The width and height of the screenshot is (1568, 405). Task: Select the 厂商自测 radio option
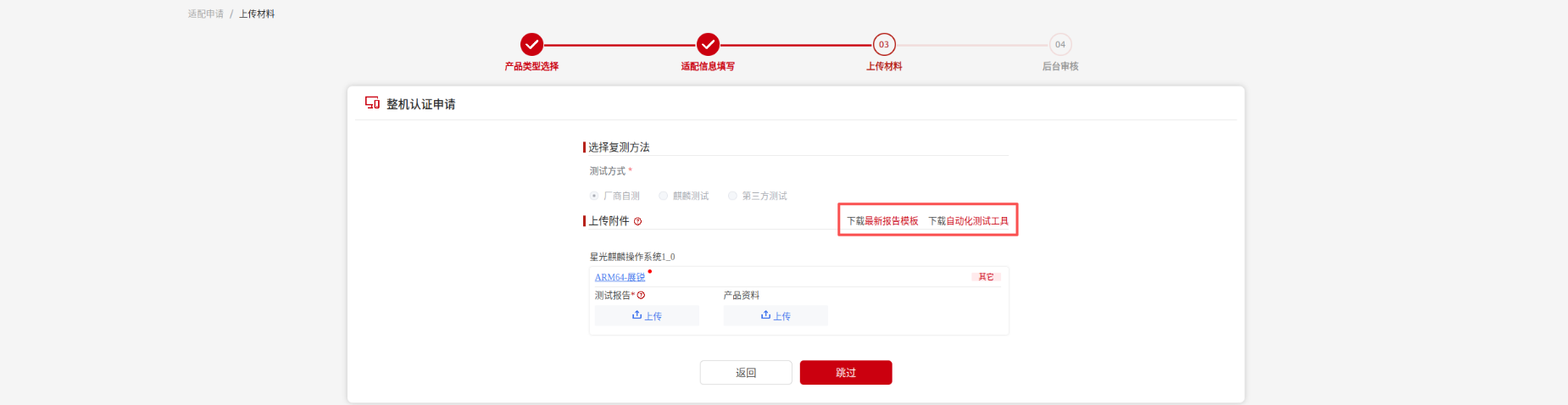(594, 196)
